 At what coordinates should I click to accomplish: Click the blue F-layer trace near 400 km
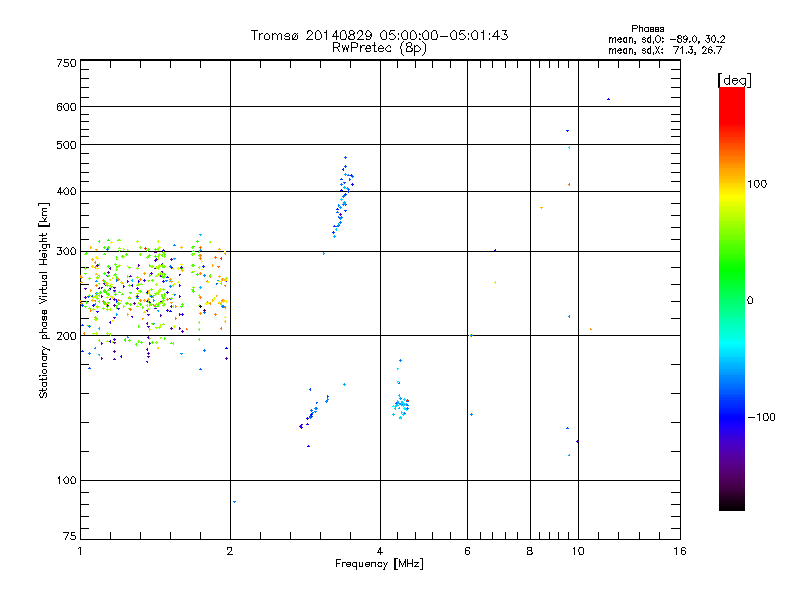(x=343, y=197)
